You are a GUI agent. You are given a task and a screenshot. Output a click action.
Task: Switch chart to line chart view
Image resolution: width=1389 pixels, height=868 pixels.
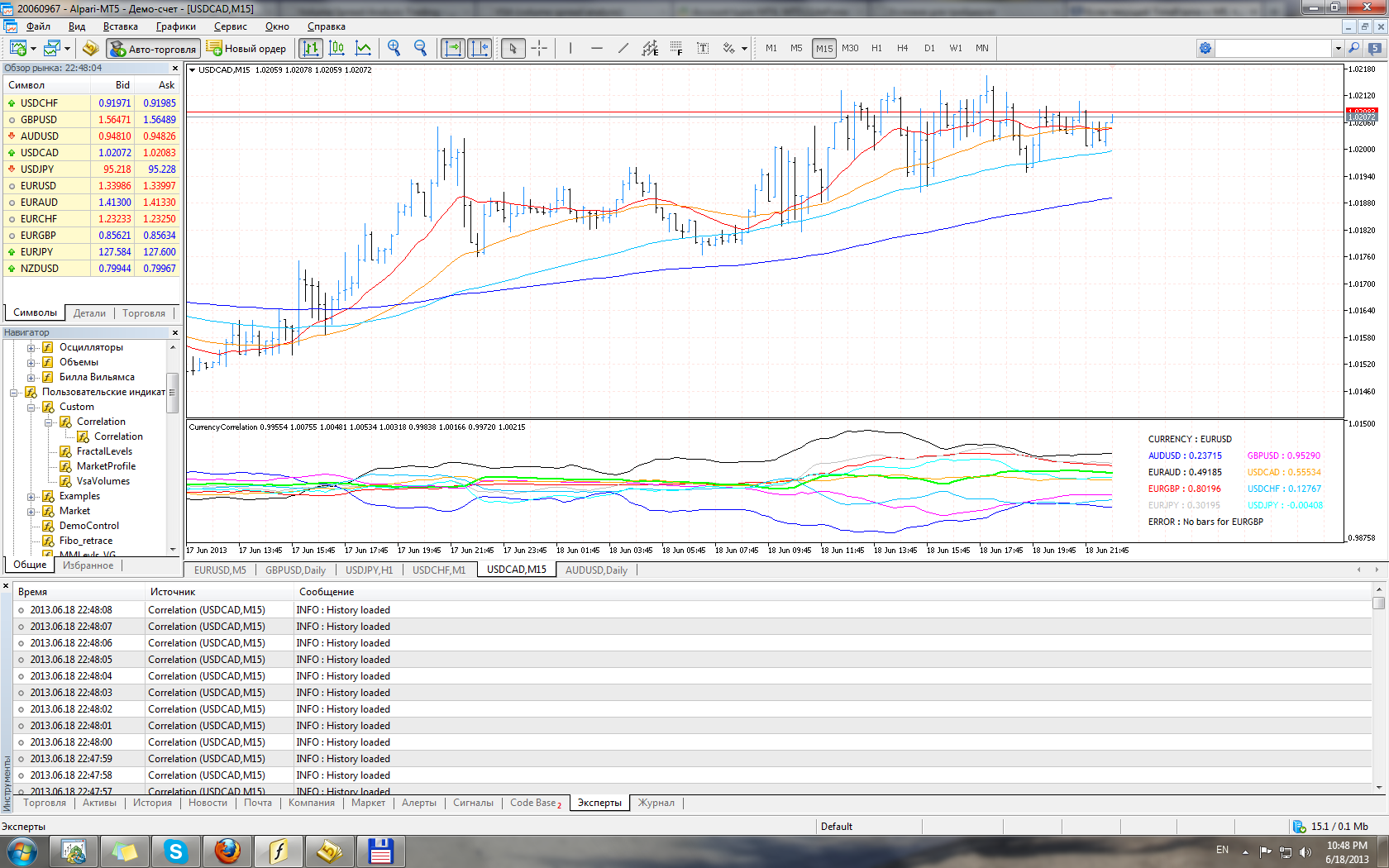[363, 48]
